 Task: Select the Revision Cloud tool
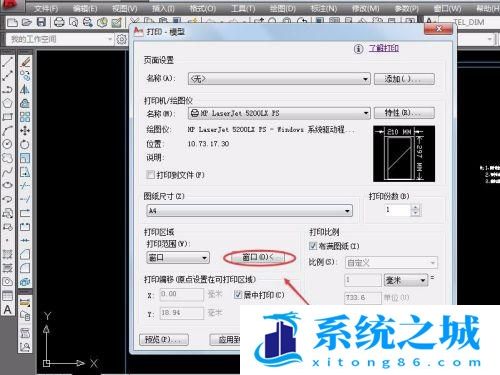coord(8,158)
